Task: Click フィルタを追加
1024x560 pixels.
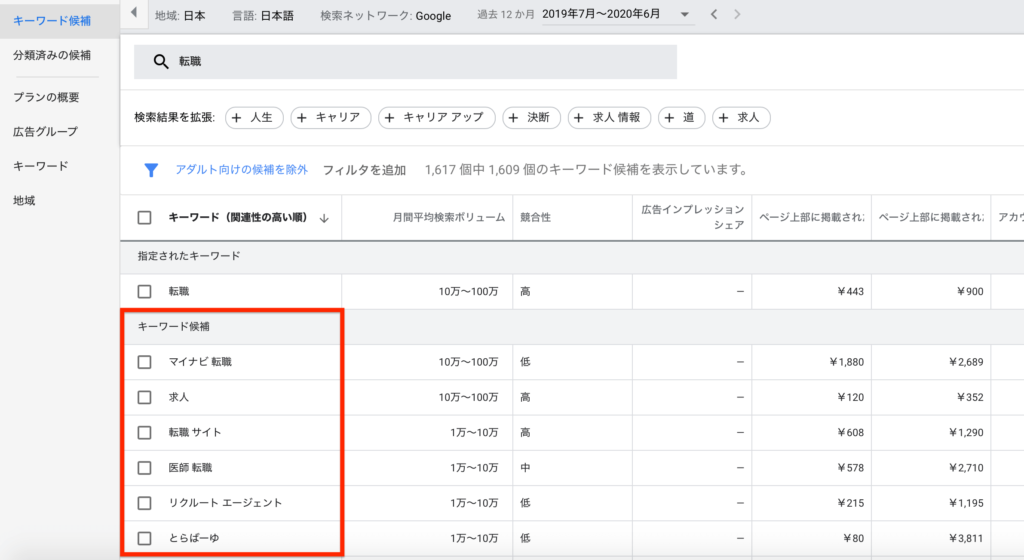Action: pos(364,170)
